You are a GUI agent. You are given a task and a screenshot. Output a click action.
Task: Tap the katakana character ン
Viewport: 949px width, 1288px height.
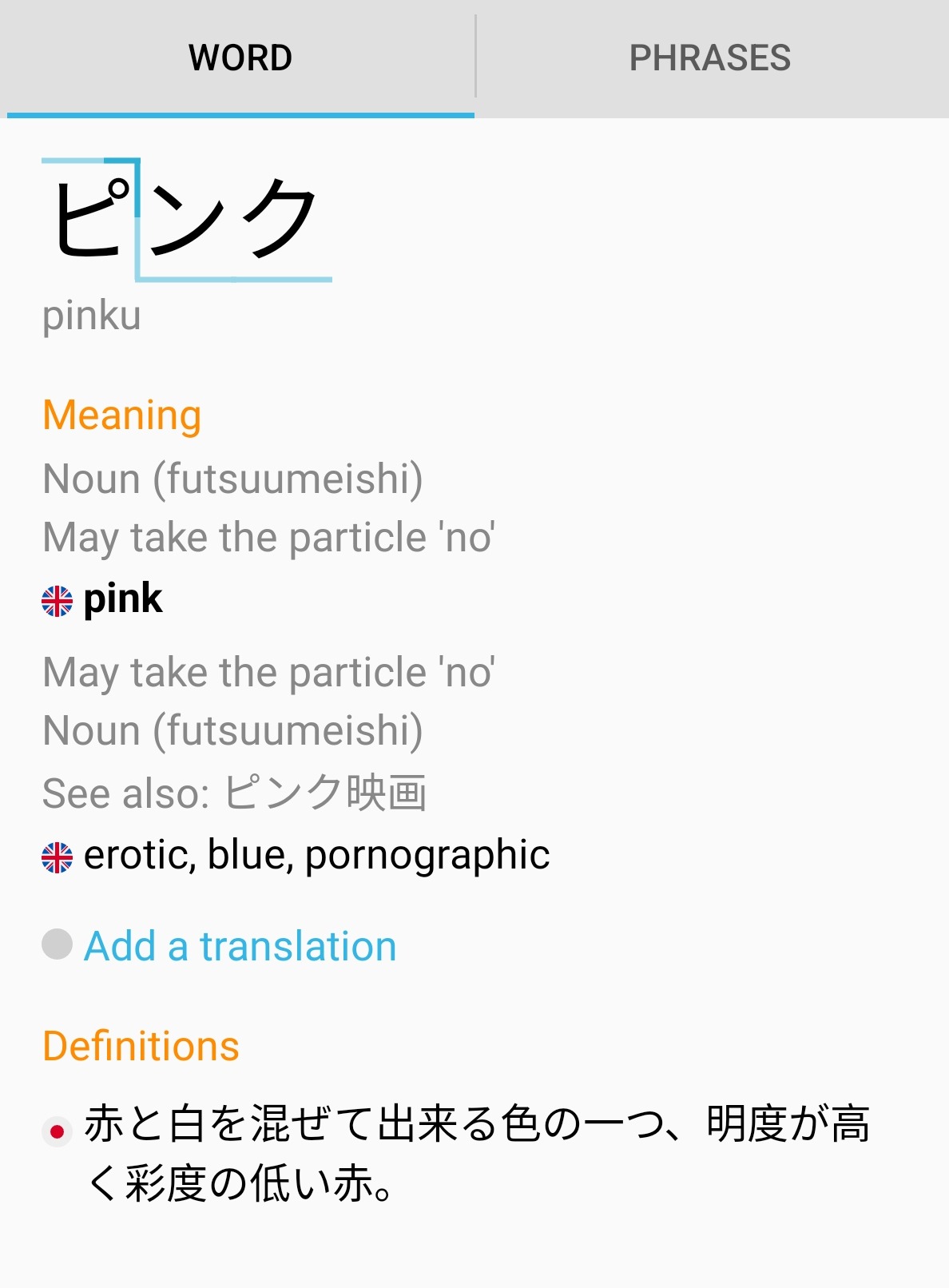click(185, 219)
